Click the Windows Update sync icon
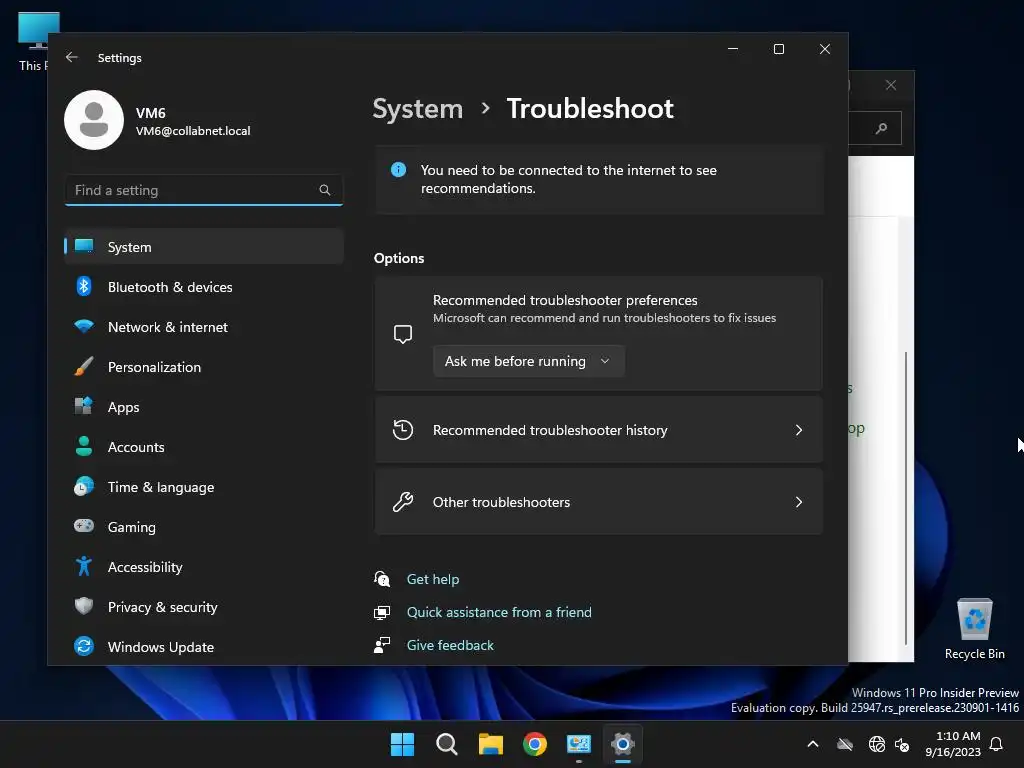This screenshot has height=768, width=1024. tap(84, 646)
